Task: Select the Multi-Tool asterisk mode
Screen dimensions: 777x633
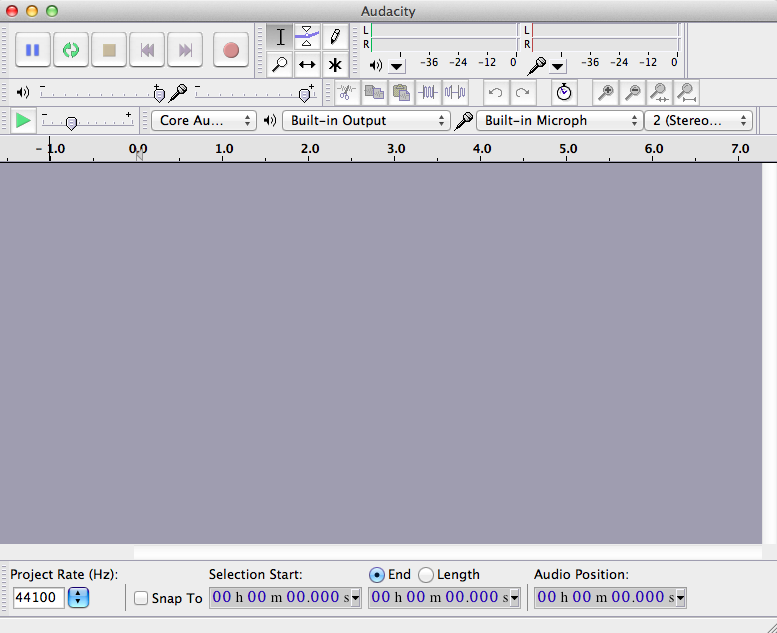Action: pyautogui.click(x=335, y=64)
